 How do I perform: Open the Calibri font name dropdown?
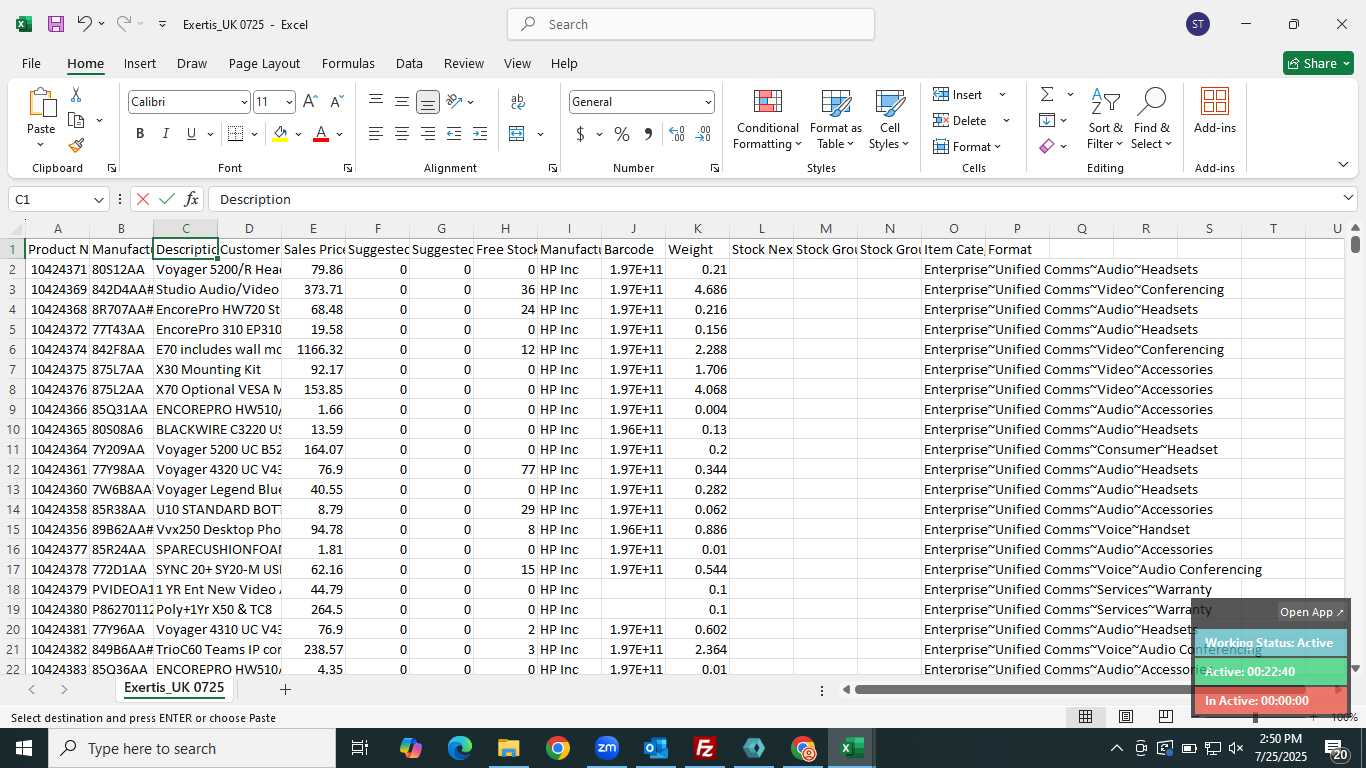coord(244,102)
